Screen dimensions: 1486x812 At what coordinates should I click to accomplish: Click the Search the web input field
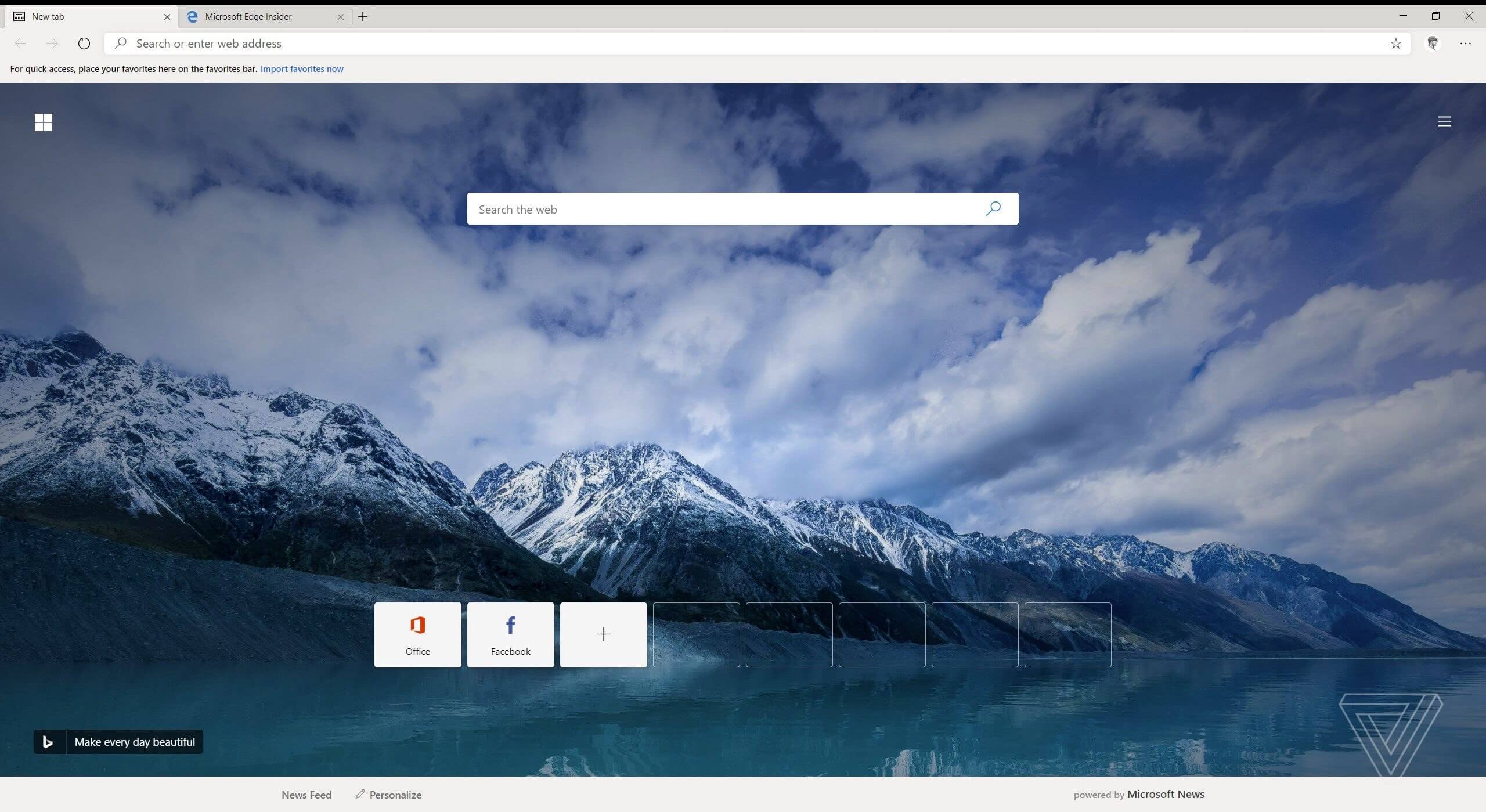pos(743,208)
